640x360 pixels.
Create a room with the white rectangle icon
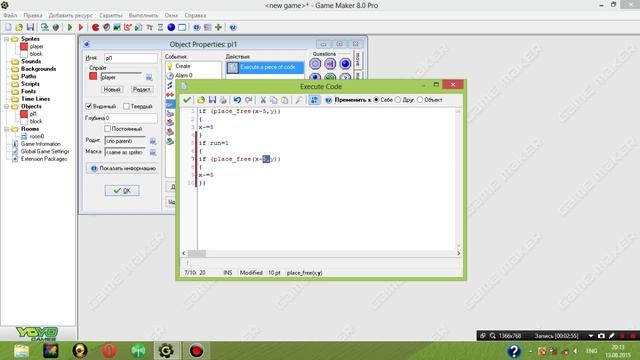tap(182, 27)
